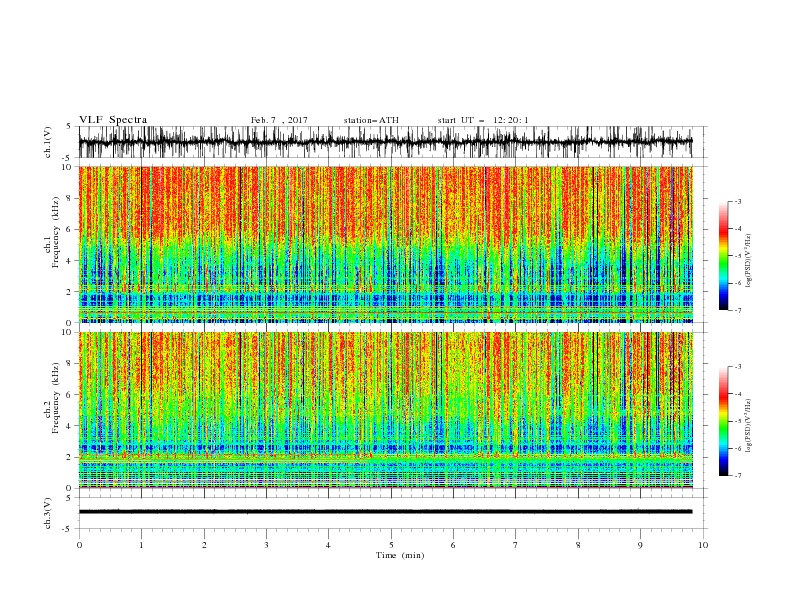Click inside the ch.1 spectrogram panel

[x=385, y=244]
